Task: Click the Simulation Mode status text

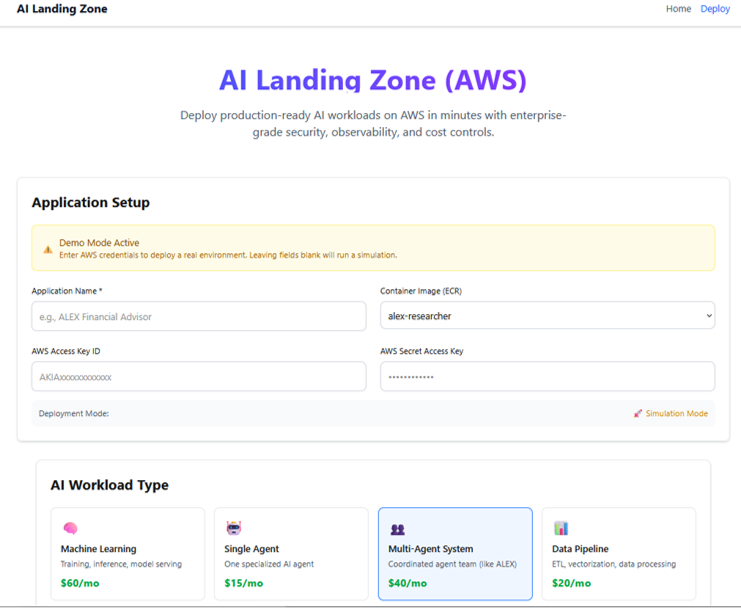Action: click(x=677, y=413)
